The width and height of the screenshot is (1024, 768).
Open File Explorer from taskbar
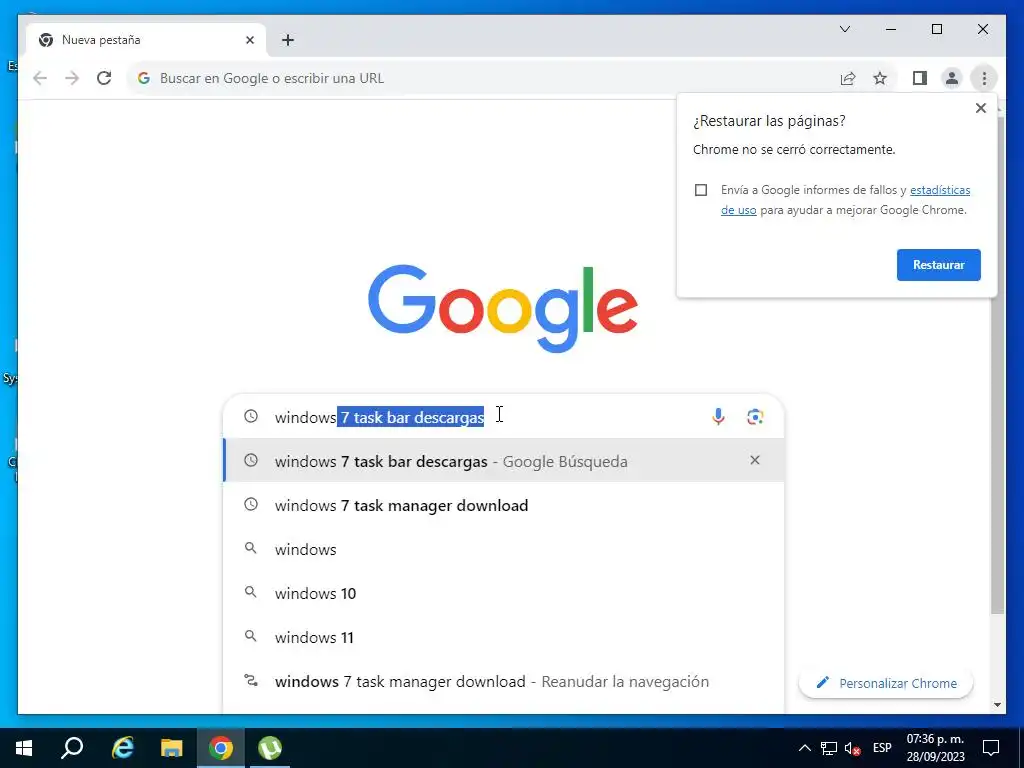click(172, 748)
